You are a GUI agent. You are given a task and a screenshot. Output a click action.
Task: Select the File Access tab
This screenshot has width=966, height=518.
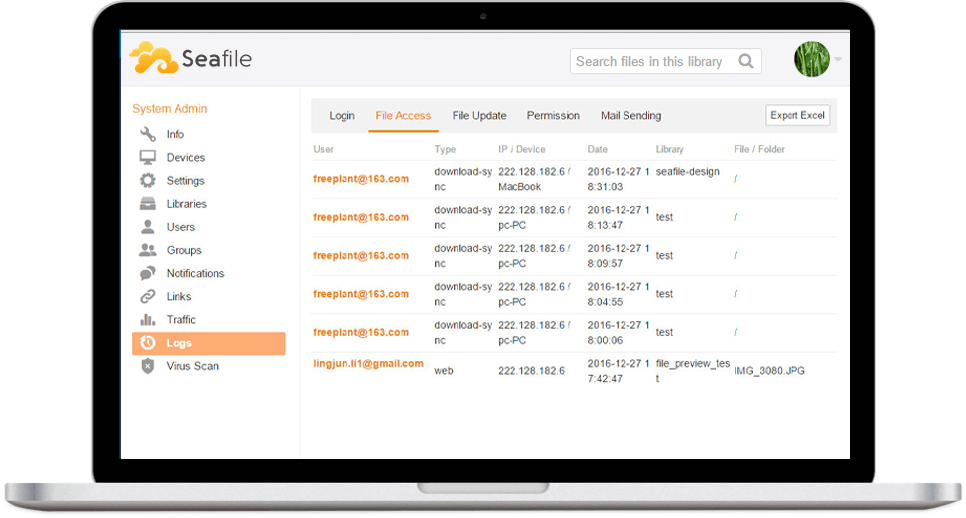(x=404, y=116)
